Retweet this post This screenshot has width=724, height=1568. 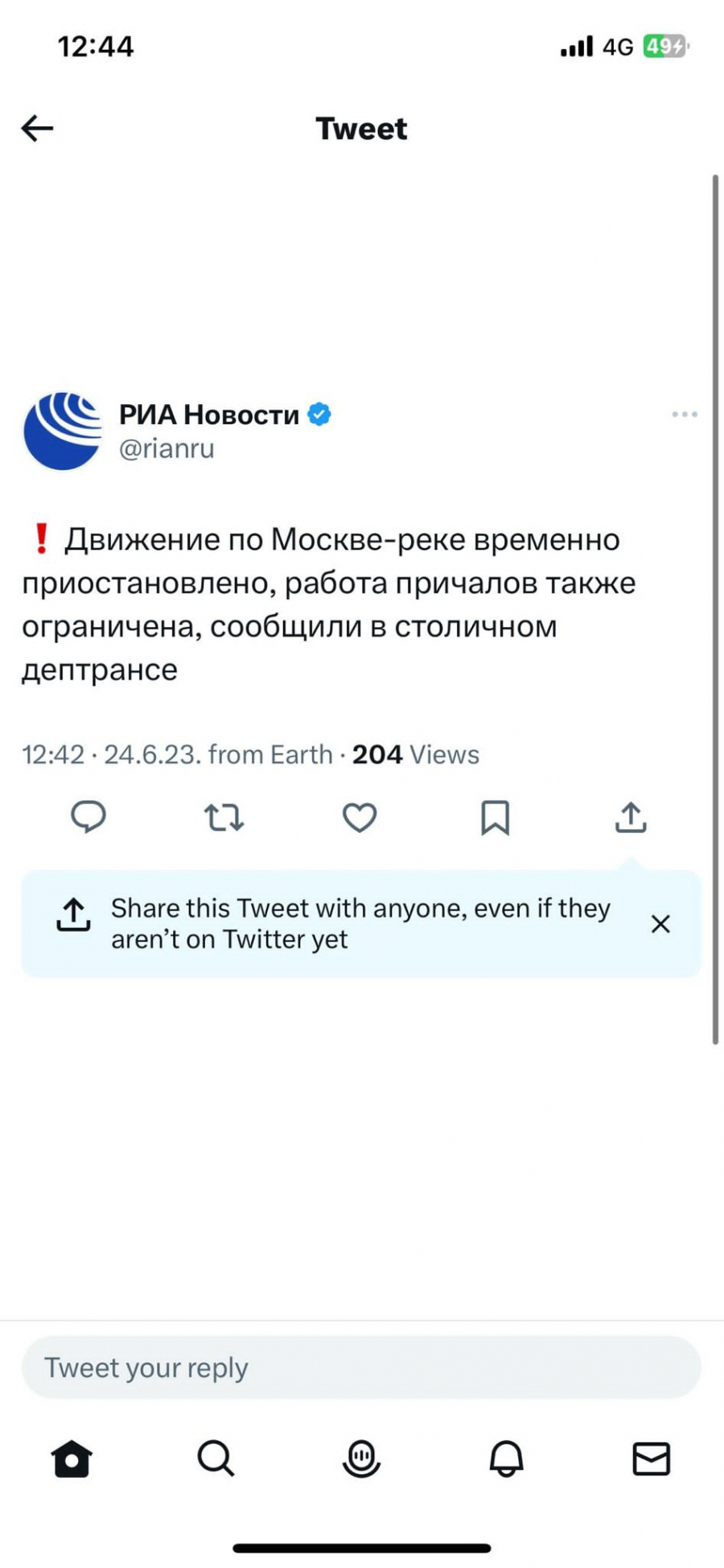(x=224, y=819)
